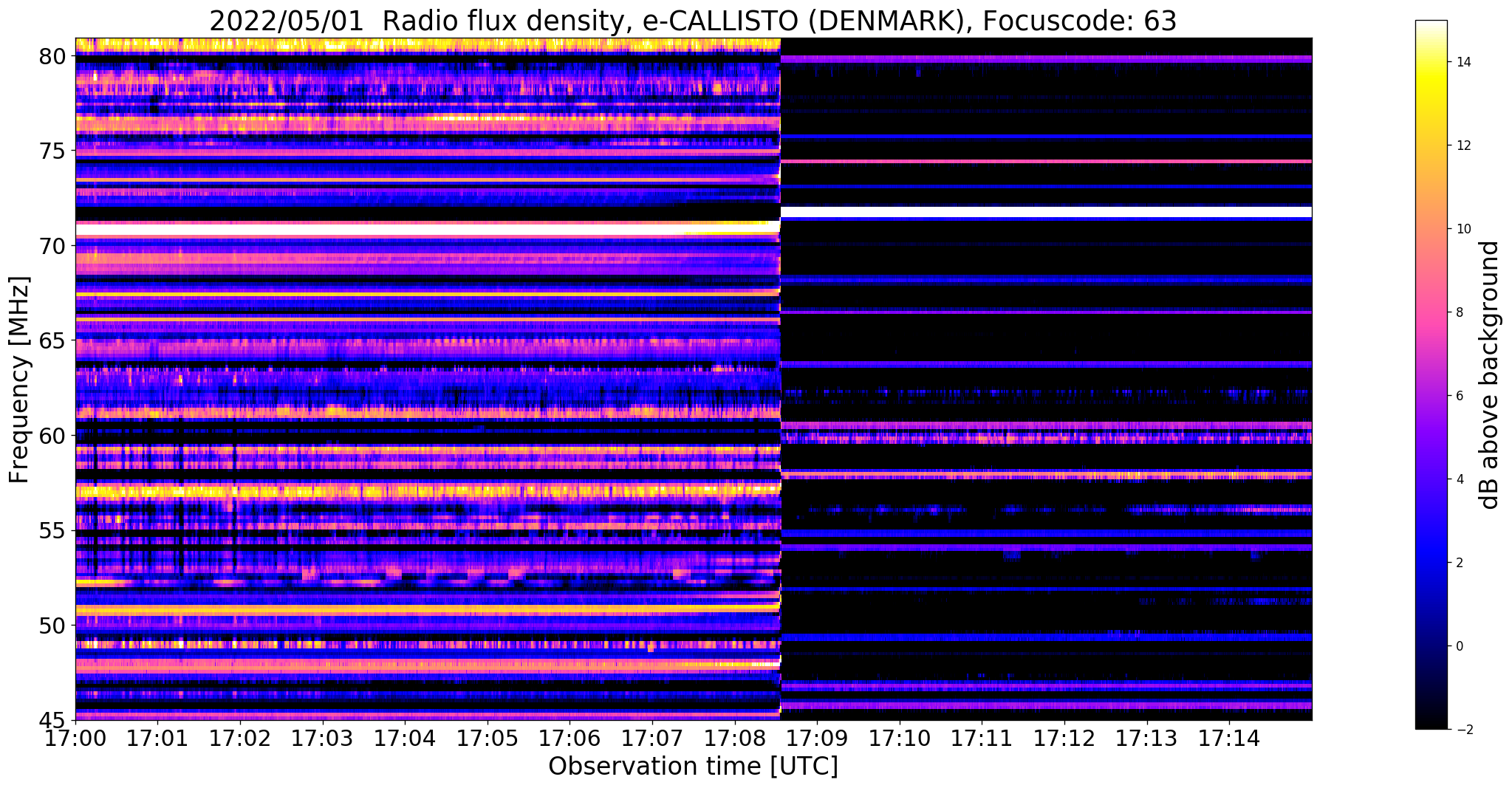Click the colorbar tick label 2
Viewport: 1512px width, 788px height.
click(x=1459, y=563)
